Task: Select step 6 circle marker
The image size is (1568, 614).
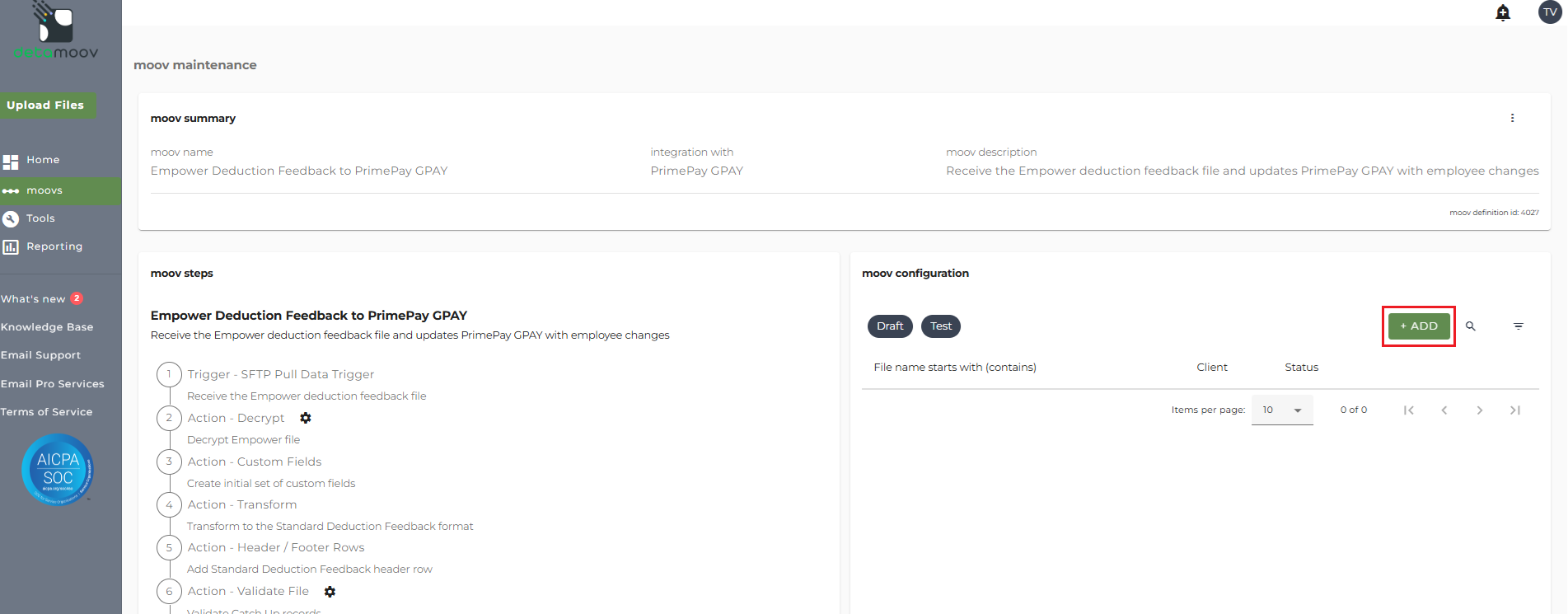Action: [169, 591]
